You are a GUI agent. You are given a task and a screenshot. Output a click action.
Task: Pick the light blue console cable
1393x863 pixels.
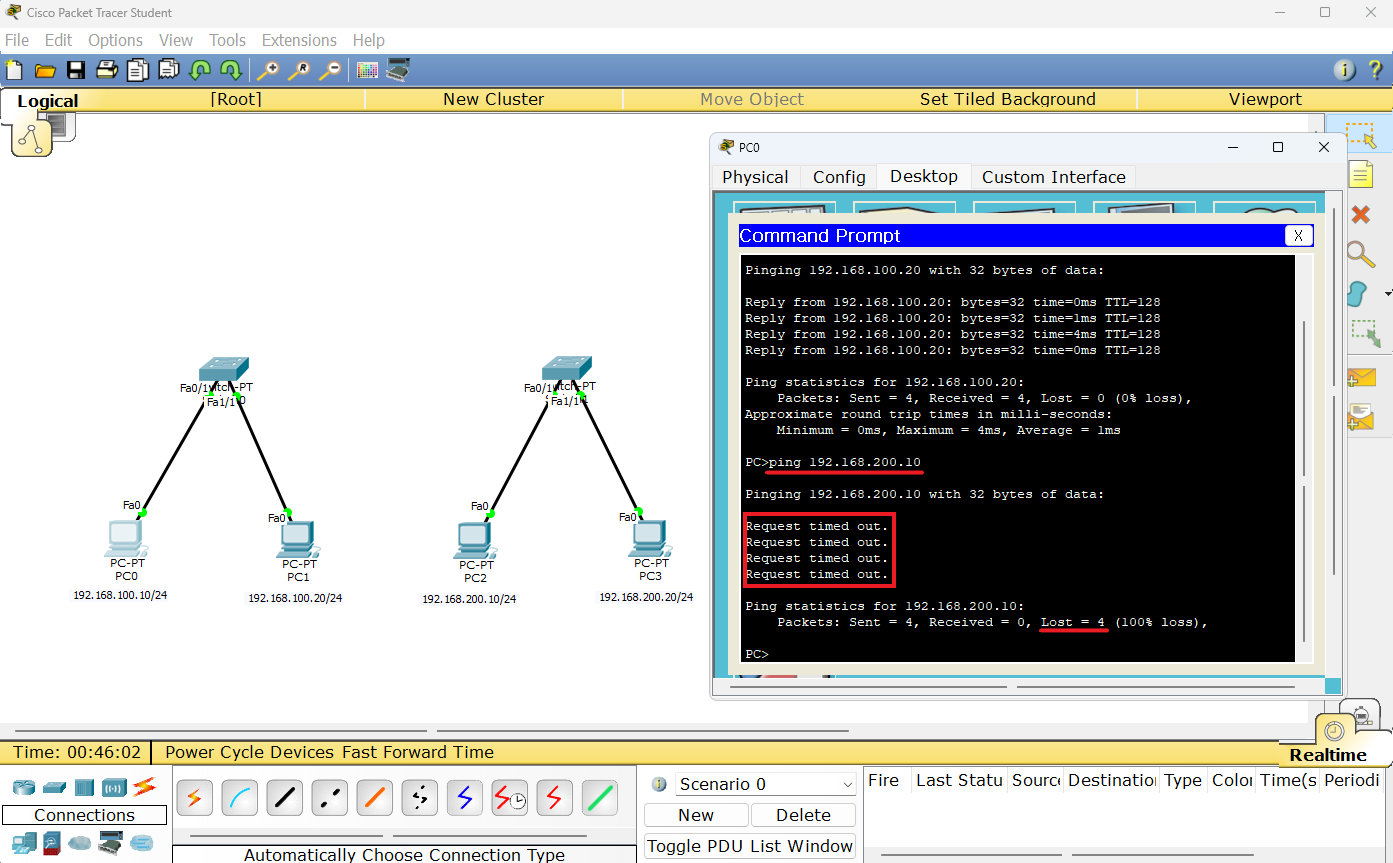pyautogui.click(x=239, y=798)
